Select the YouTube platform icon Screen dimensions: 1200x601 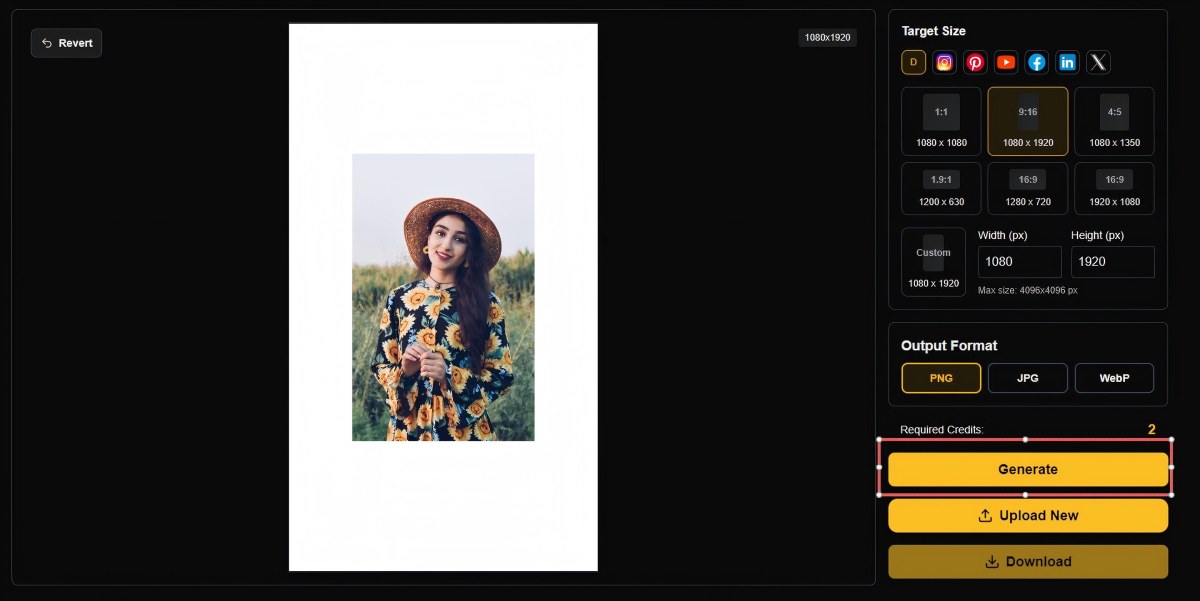[1006, 62]
